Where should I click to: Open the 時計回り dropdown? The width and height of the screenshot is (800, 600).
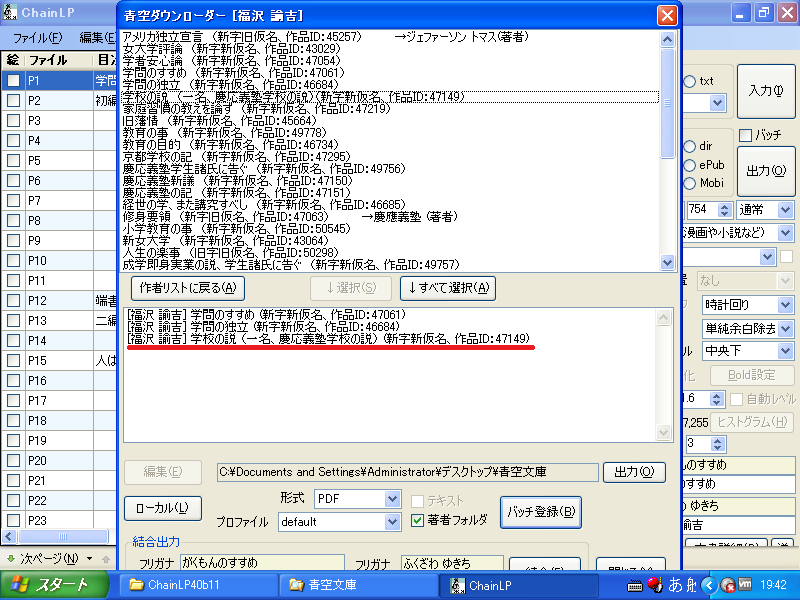point(785,305)
